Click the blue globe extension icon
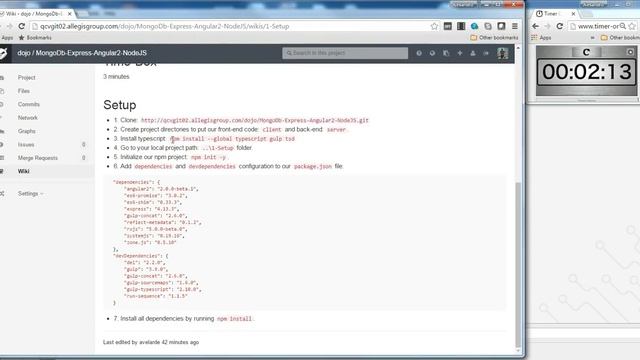The image size is (640, 360). (x=474, y=26)
